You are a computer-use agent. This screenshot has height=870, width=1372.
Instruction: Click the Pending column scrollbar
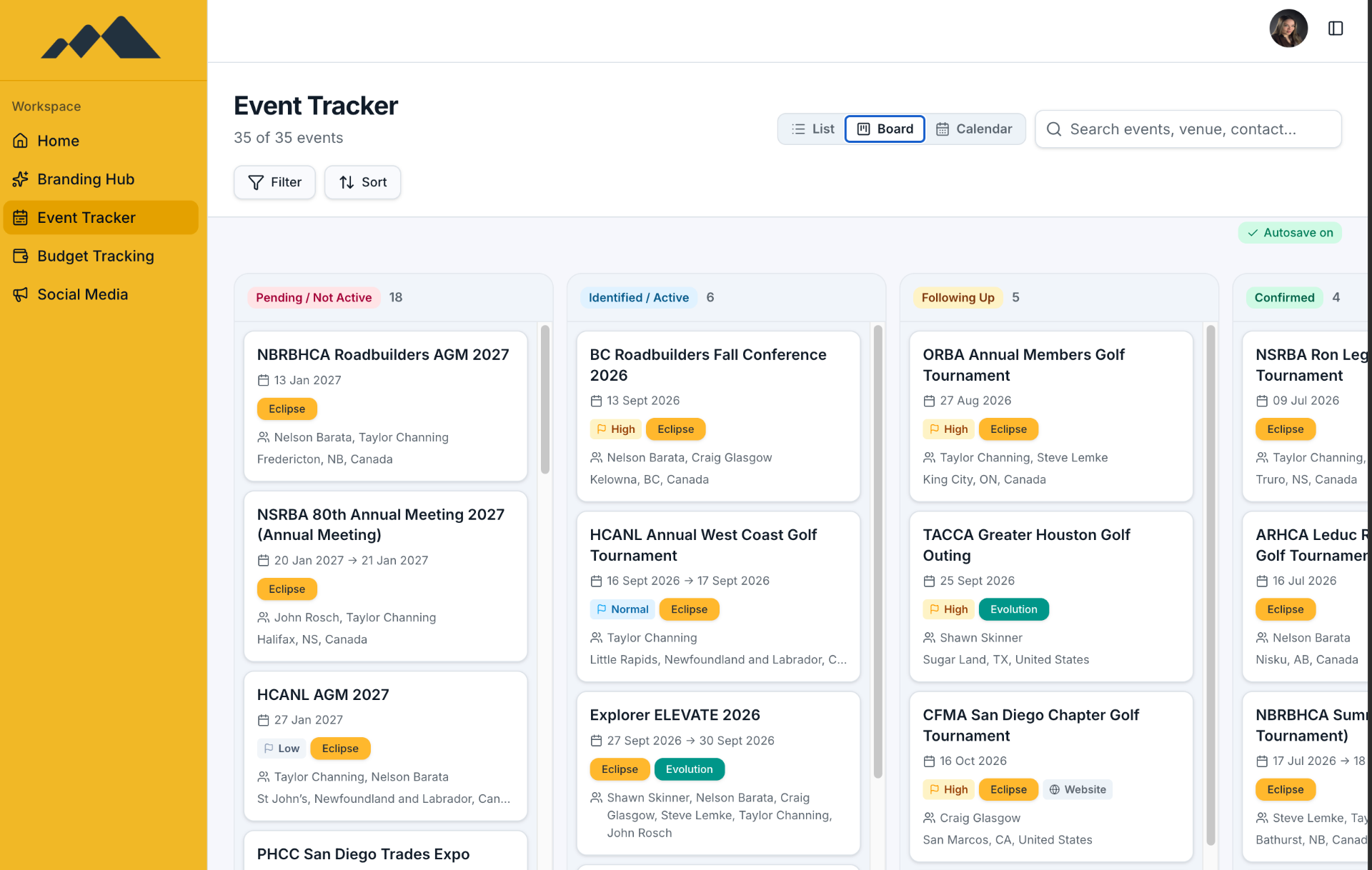pos(545,400)
